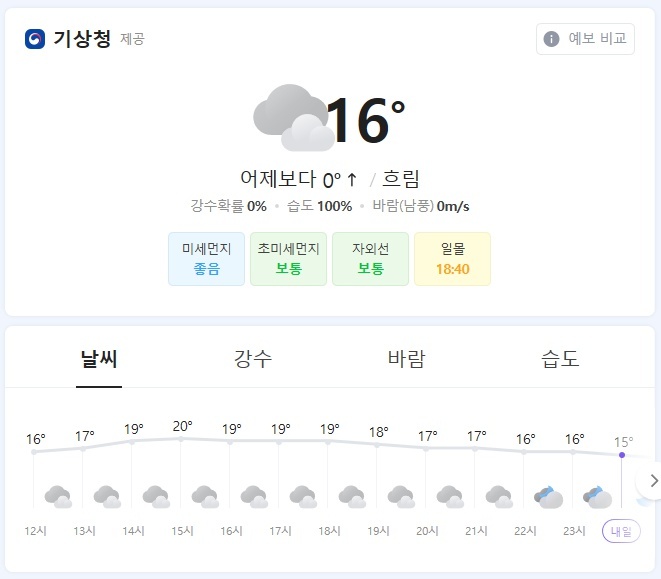
Task: Click the 12시 cloudy forecast icon
Action: click(57, 495)
